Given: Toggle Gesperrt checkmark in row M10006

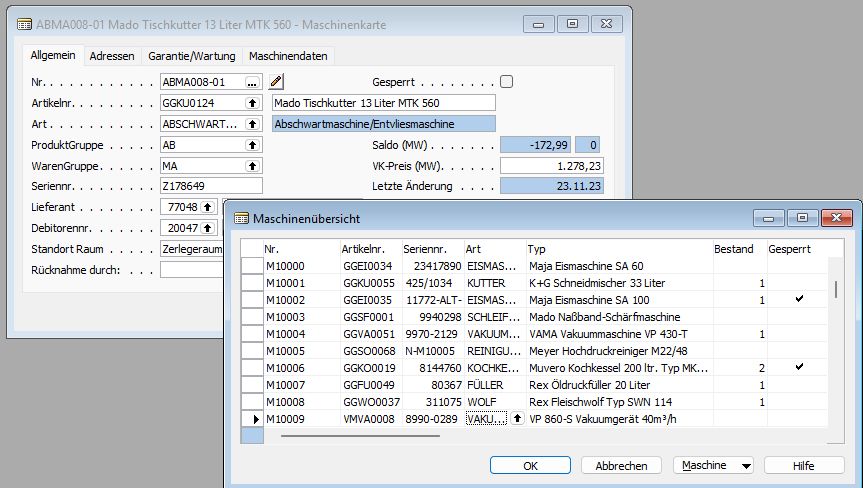Looking at the screenshot, I should (799, 366).
